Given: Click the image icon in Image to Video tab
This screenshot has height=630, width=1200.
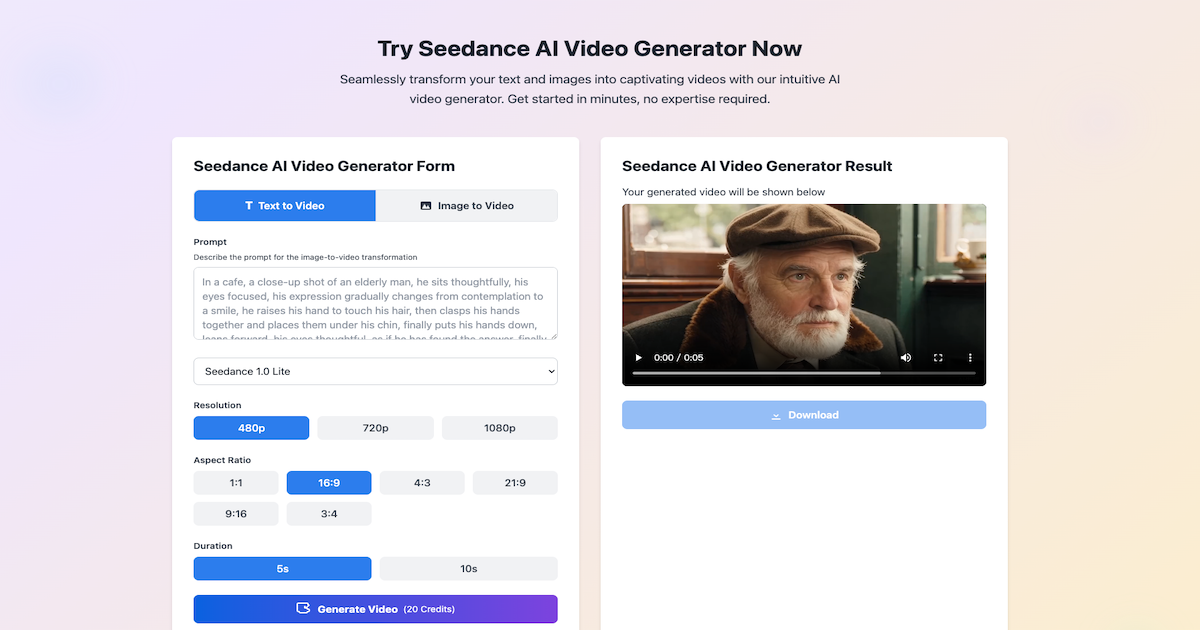Looking at the screenshot, I should (426, 206).
